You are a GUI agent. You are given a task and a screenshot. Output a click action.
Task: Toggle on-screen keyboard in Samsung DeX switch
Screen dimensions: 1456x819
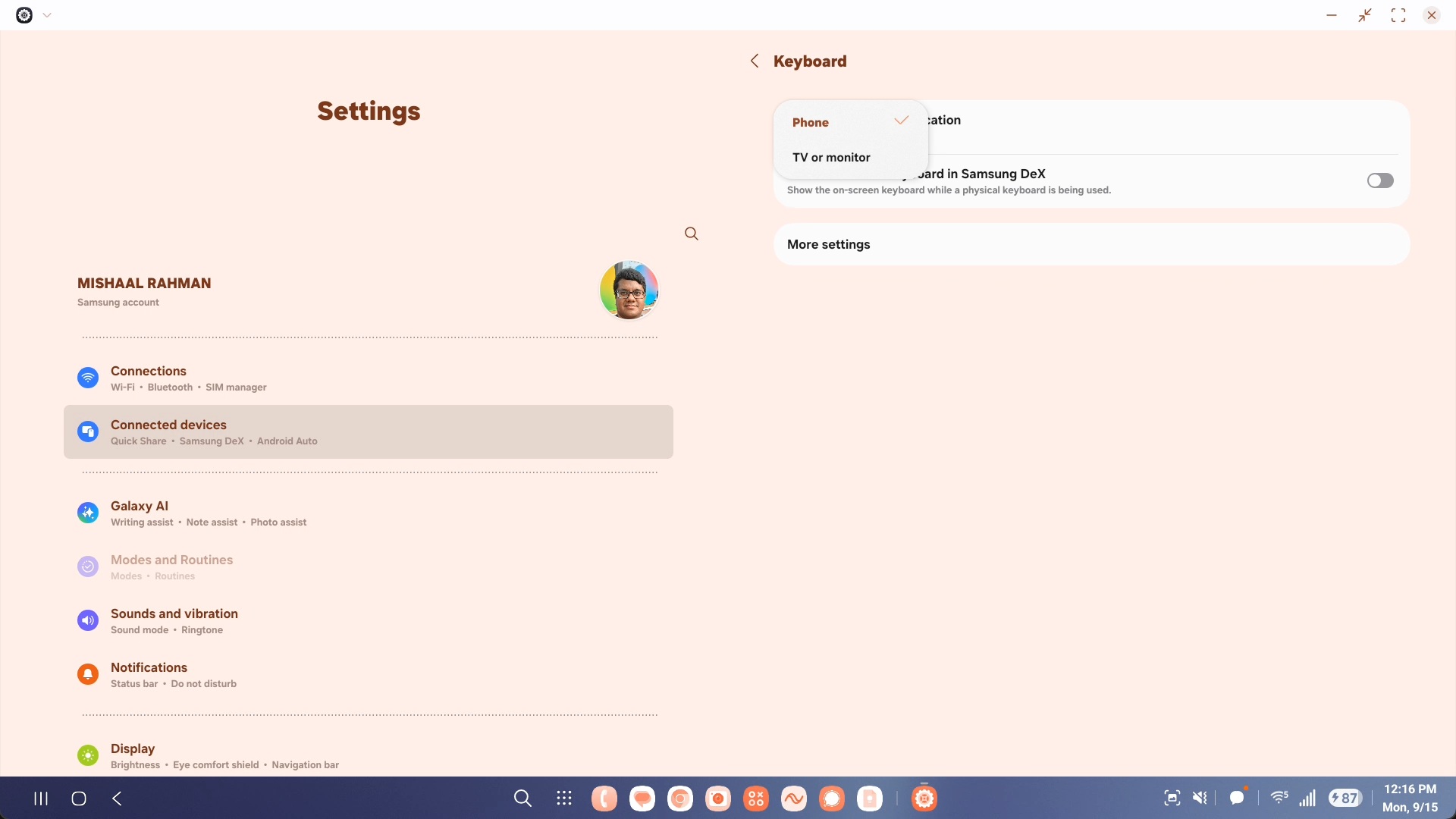point(1379,180)
